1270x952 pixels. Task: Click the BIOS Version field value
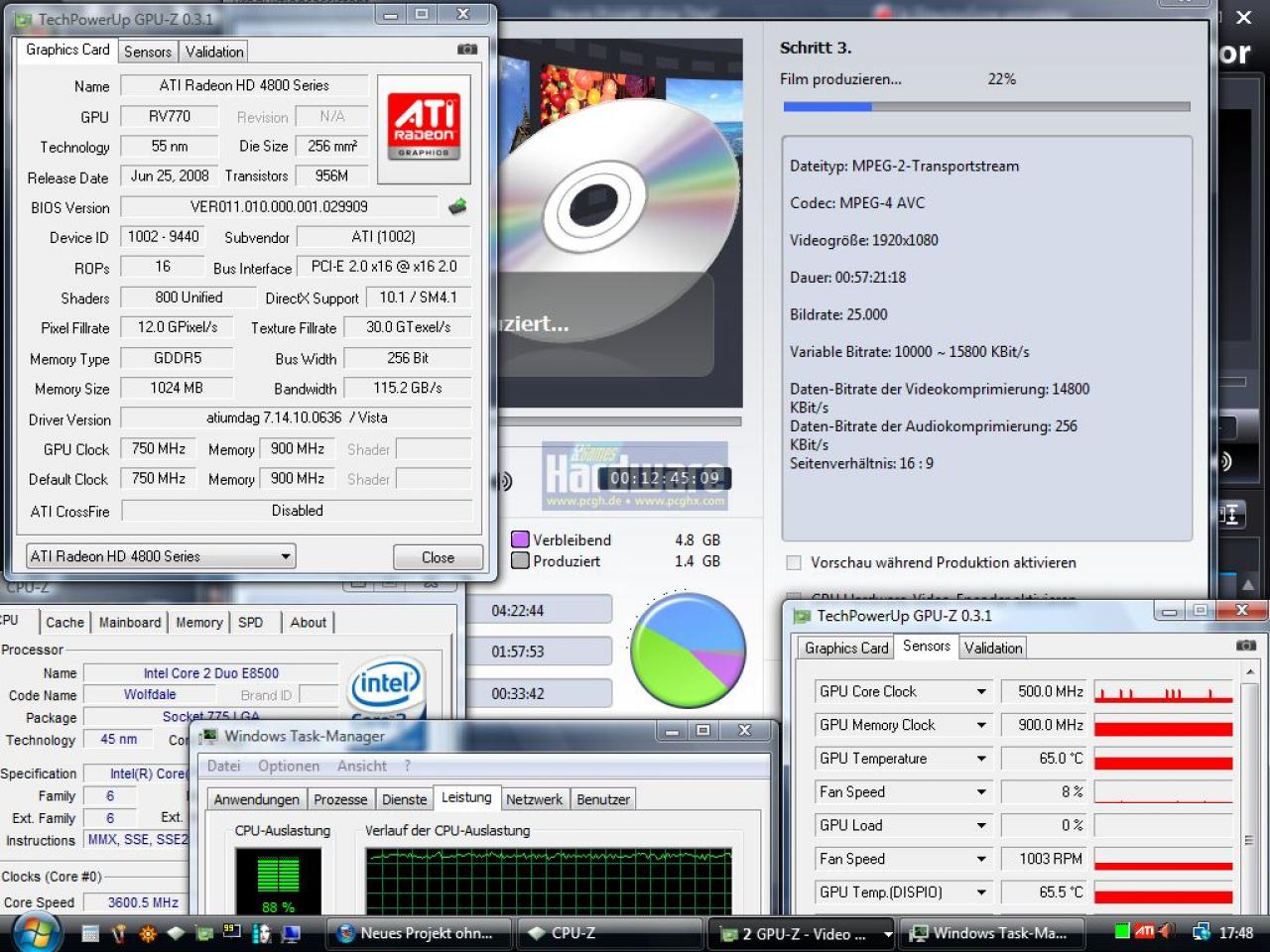pos(279,207)
